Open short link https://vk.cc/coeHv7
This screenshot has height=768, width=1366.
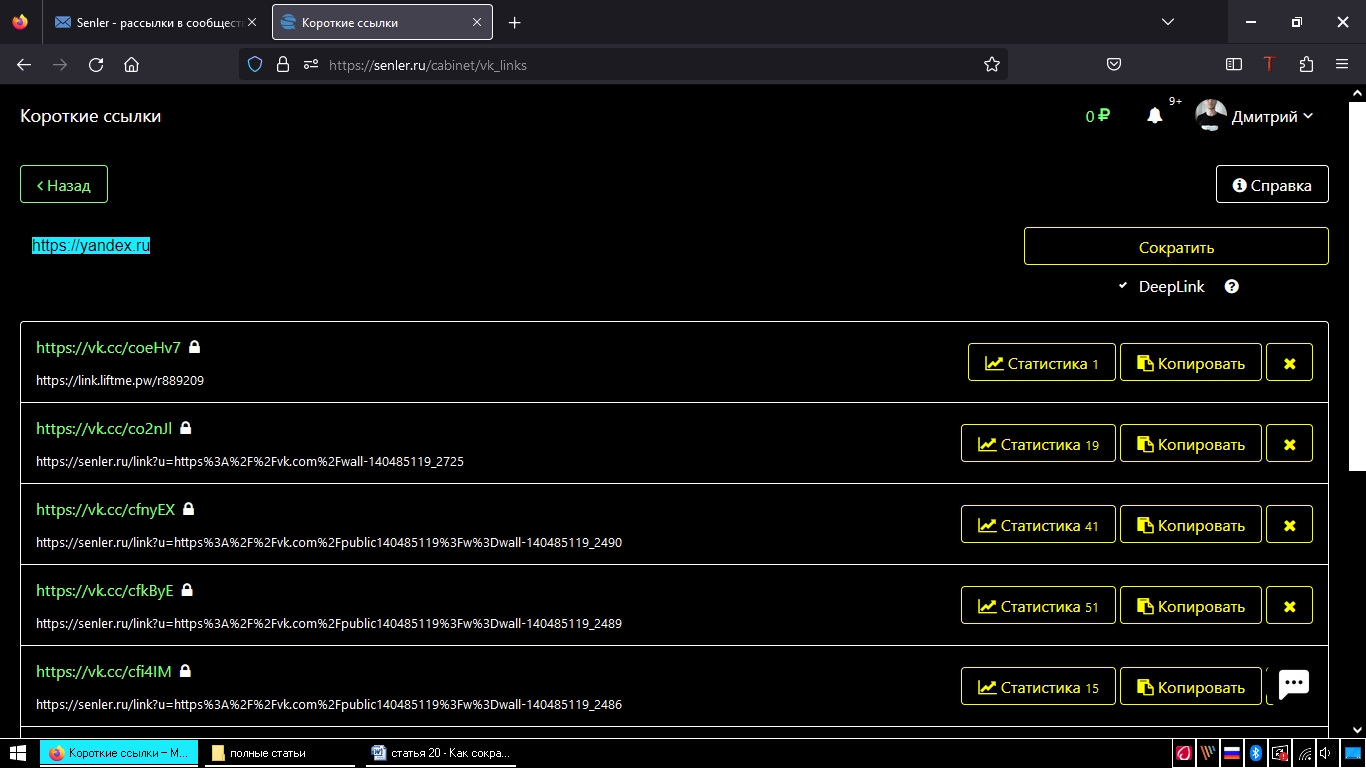[x=108, y=347]
